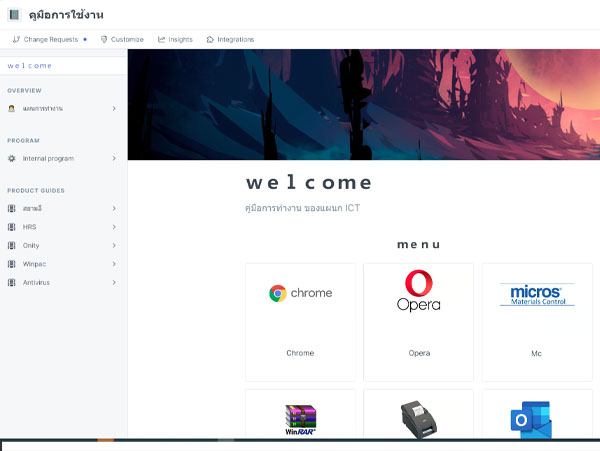Click the book logo icon beside the title

[14, 15]
